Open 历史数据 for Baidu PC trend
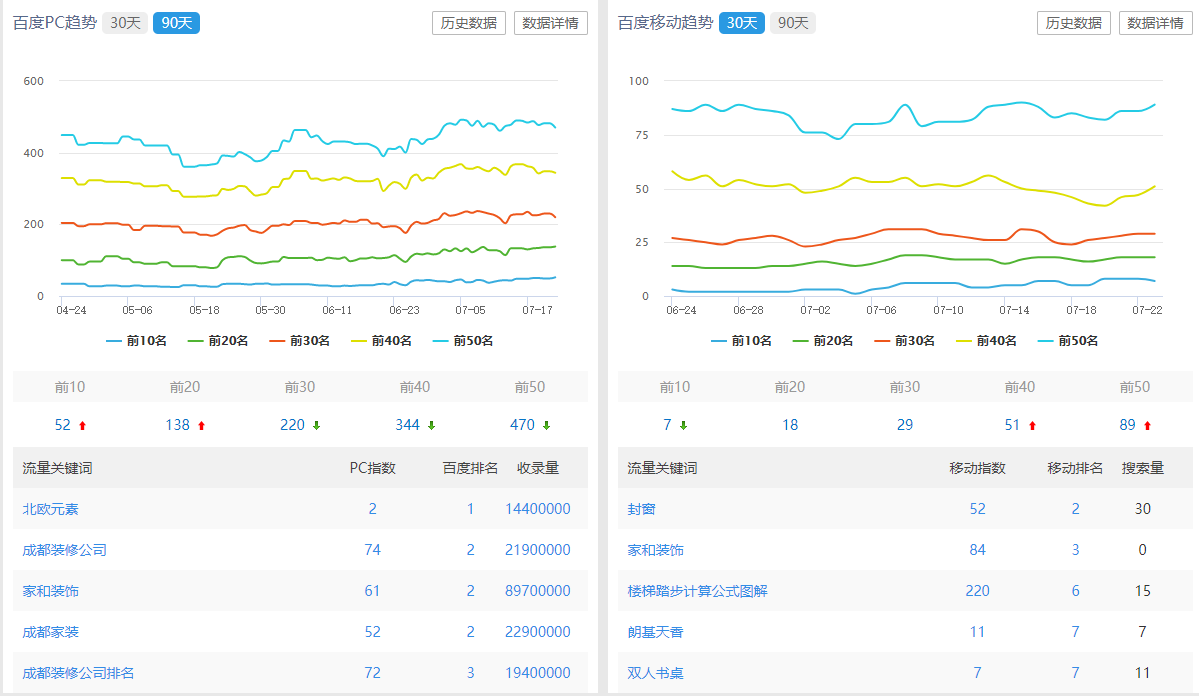The height and width of the screenshot is (696, 1199). [469, 23]
